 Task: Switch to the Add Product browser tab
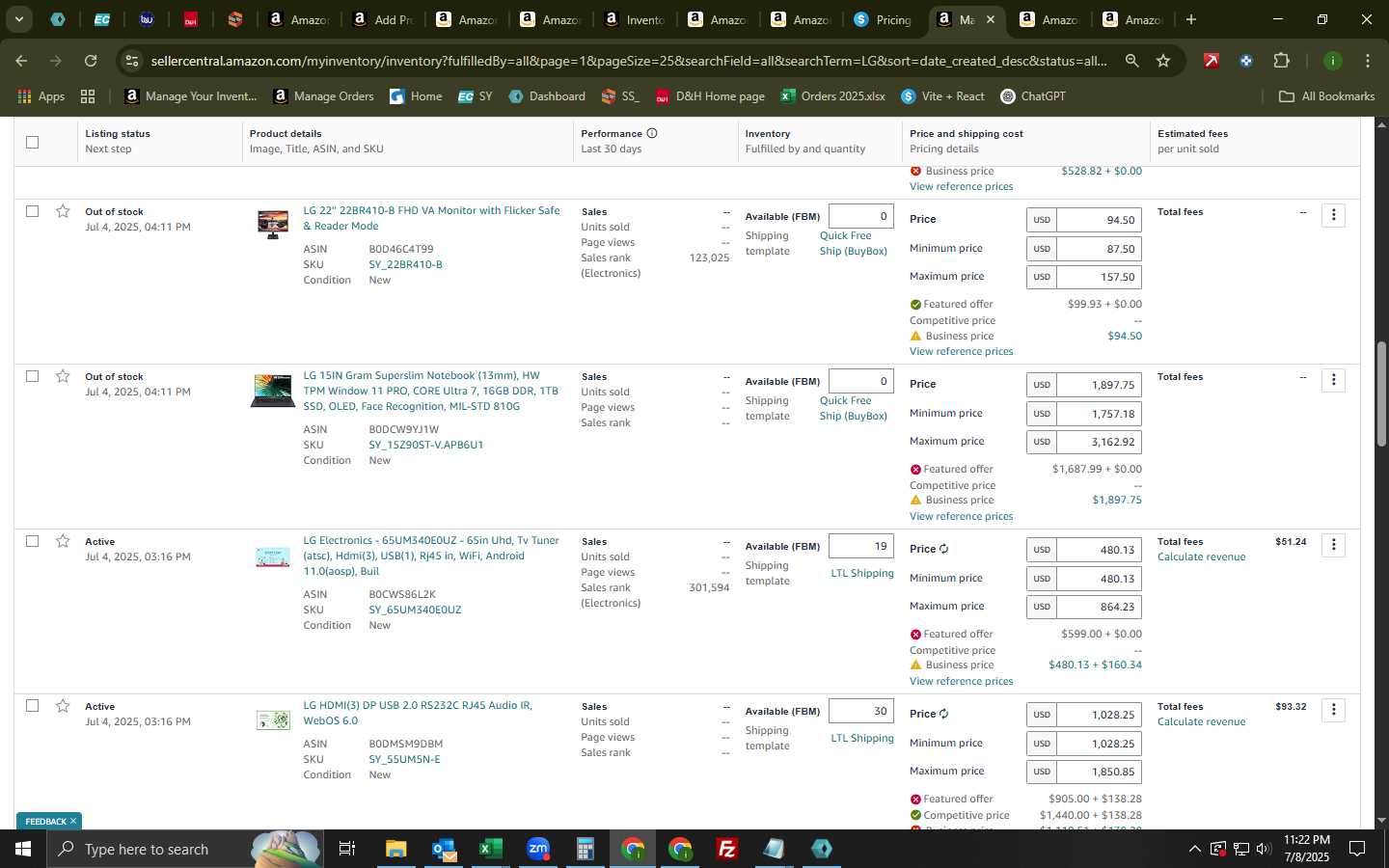click(383, 19)
